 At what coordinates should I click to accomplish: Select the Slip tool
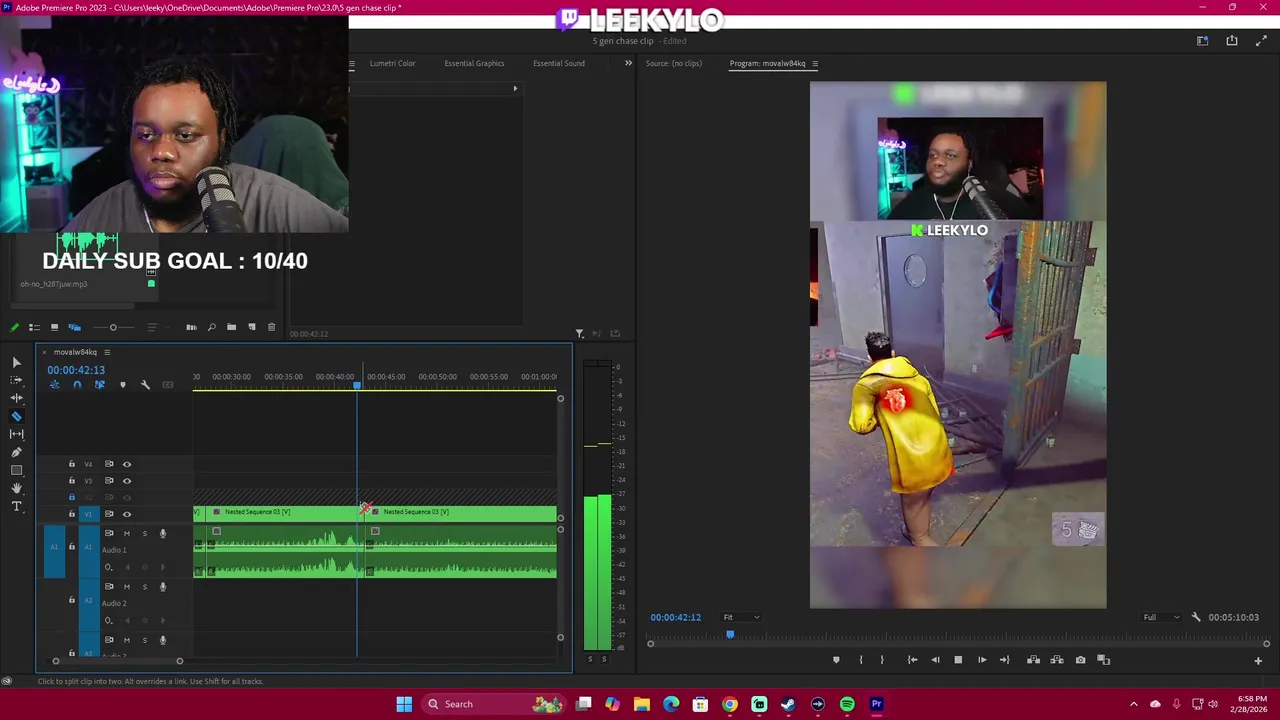click(x=17, y=434)
